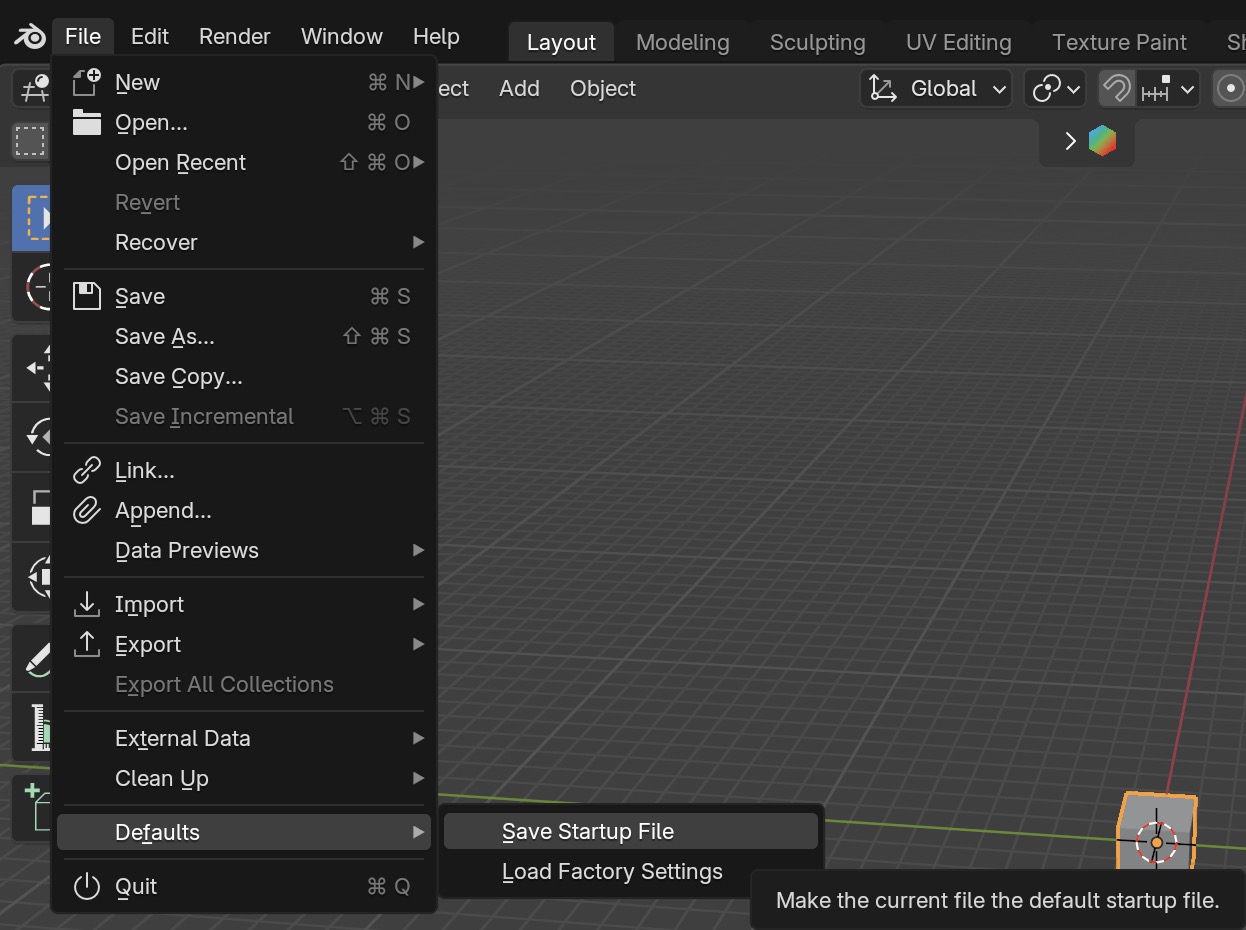Switch to the UV Editing workspace tab
This screenshot has height=930, width=1246.
click(x=959, y=43)
